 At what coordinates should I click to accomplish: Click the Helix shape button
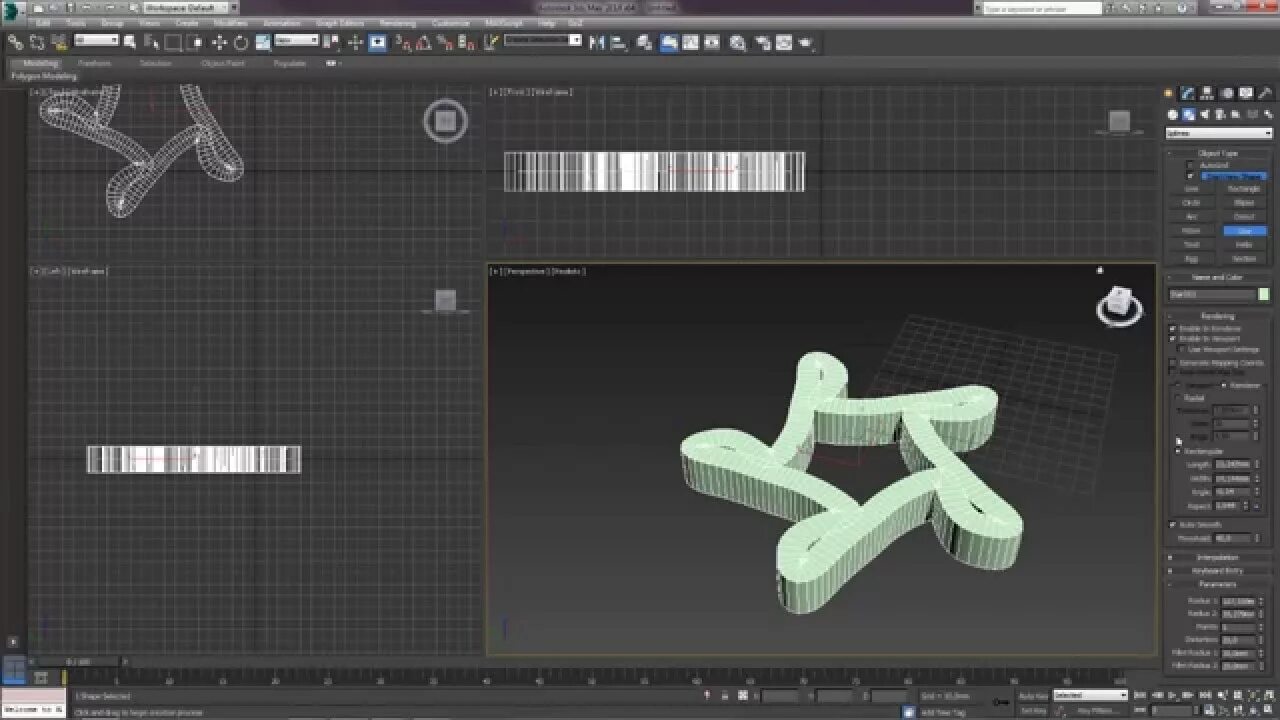pos(1244,244)
